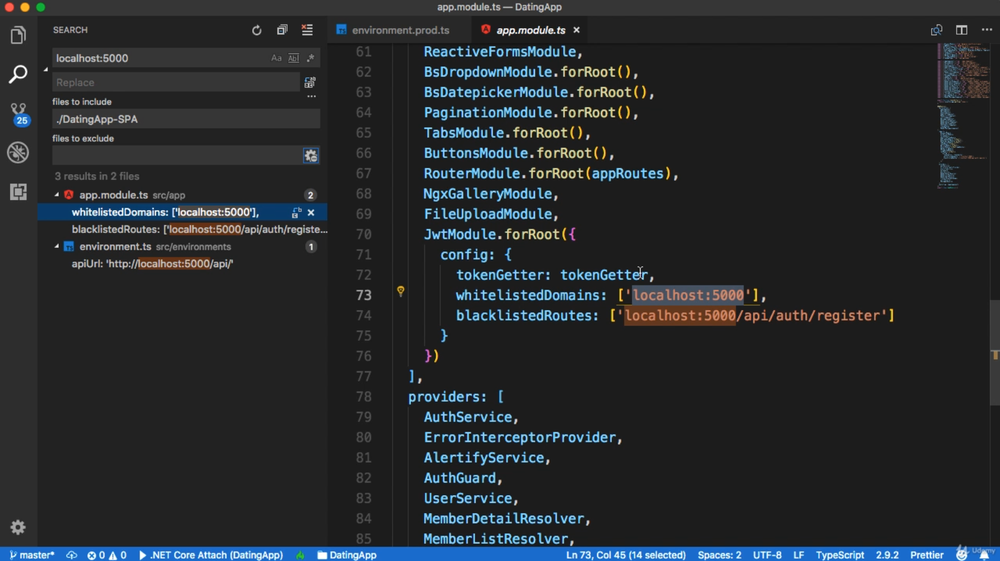Collapse environment.ts search result group
The width and height of the screenshot is (1000, 561).
[57, 247]
